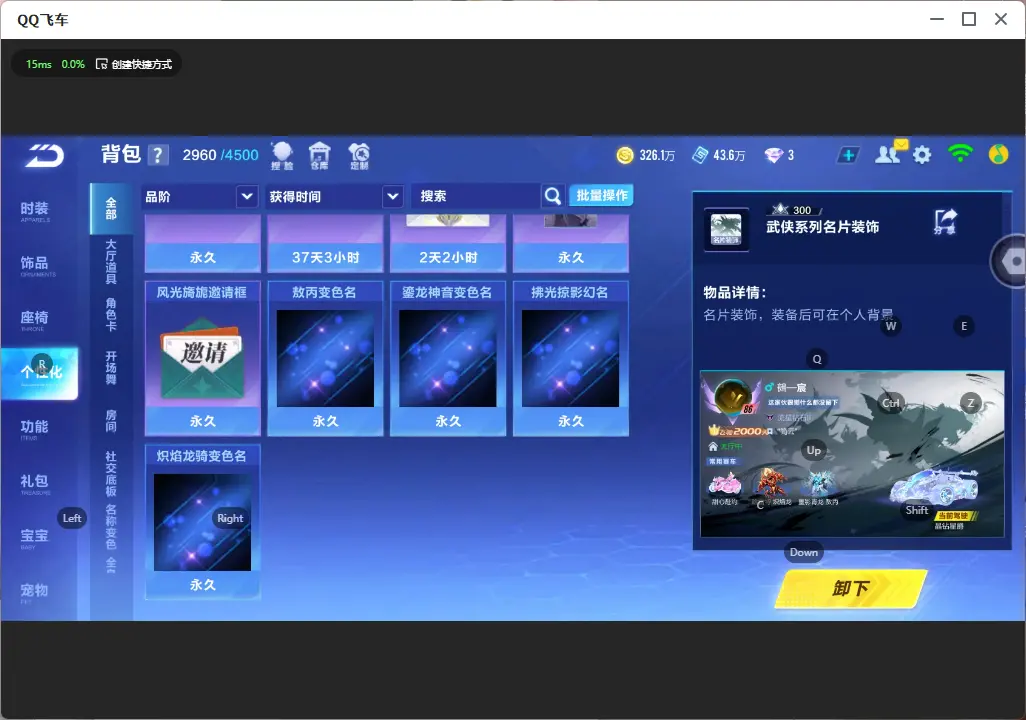Click the blue plus recharge button
The height and width of the screenshot is (720, 1026).
(848, 155)
